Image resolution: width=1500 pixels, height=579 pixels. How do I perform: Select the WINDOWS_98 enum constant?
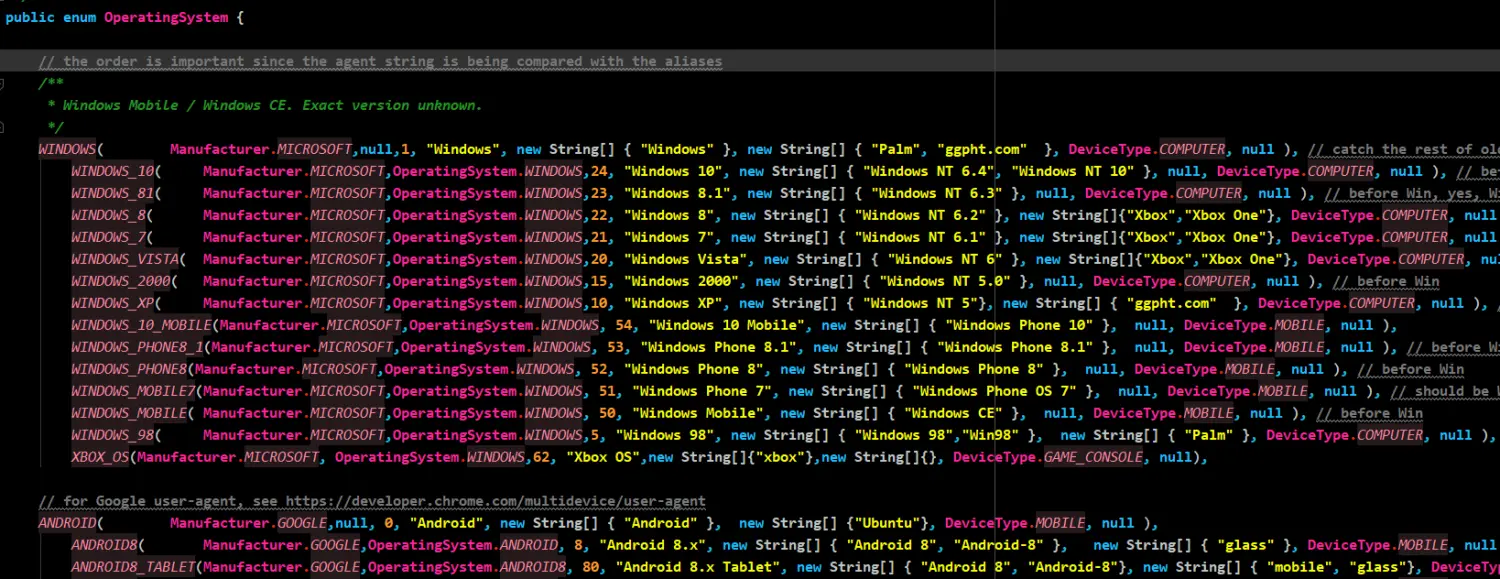(x=113, y=435)
